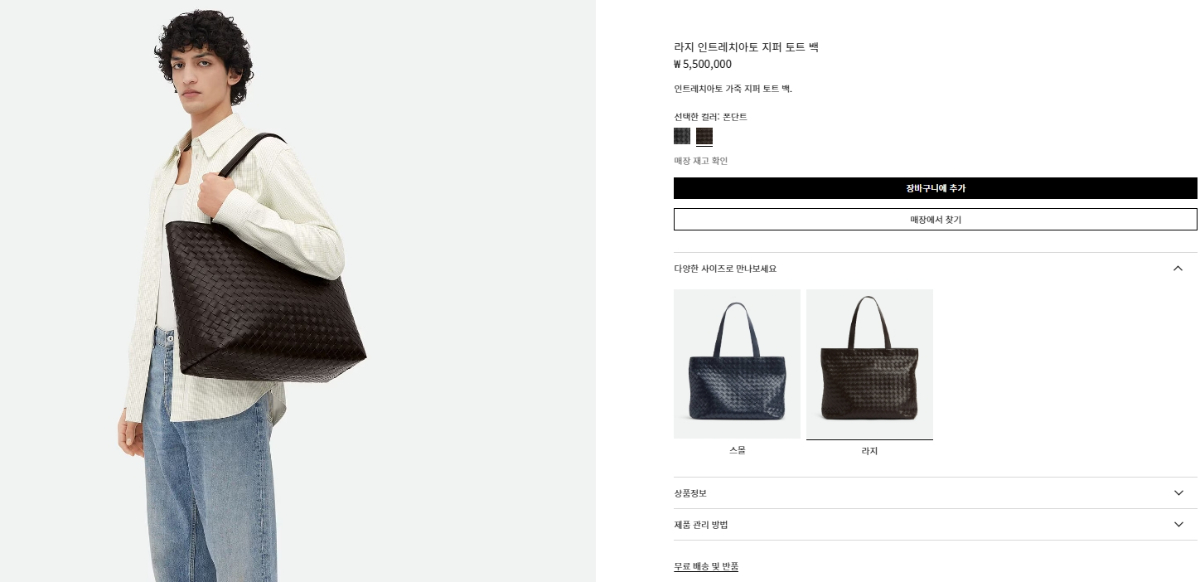Image resolution: width=1200 pixels, height=582 pixels.
Task: Select the 라지 size label
Action: 869,451
